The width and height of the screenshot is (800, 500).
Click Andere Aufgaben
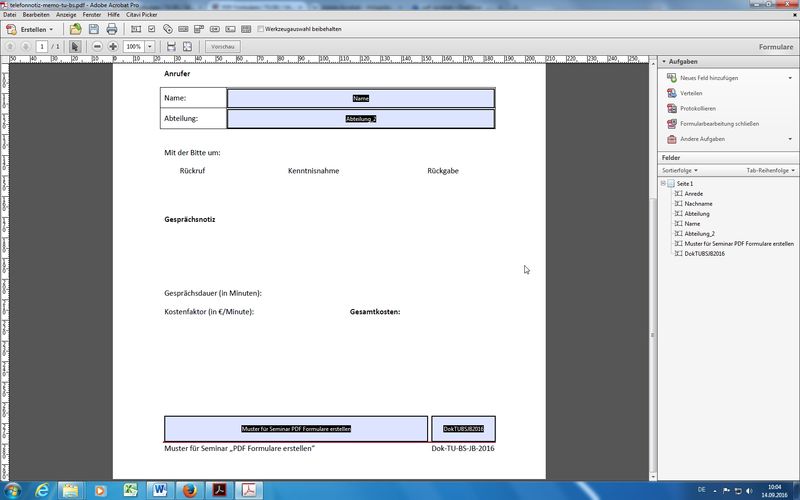coord(703,139)
